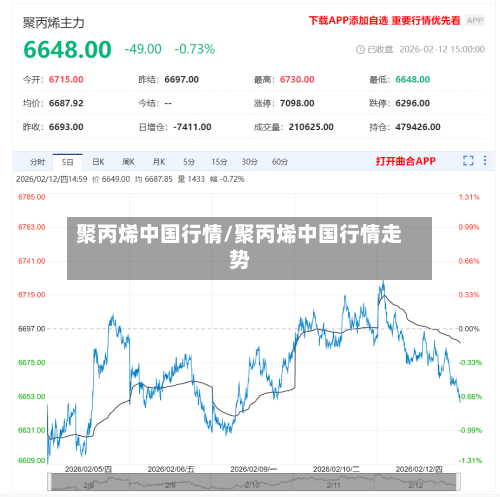Click the 6609.00 y-axis label

pyautogui.click(x=32, y=460)
